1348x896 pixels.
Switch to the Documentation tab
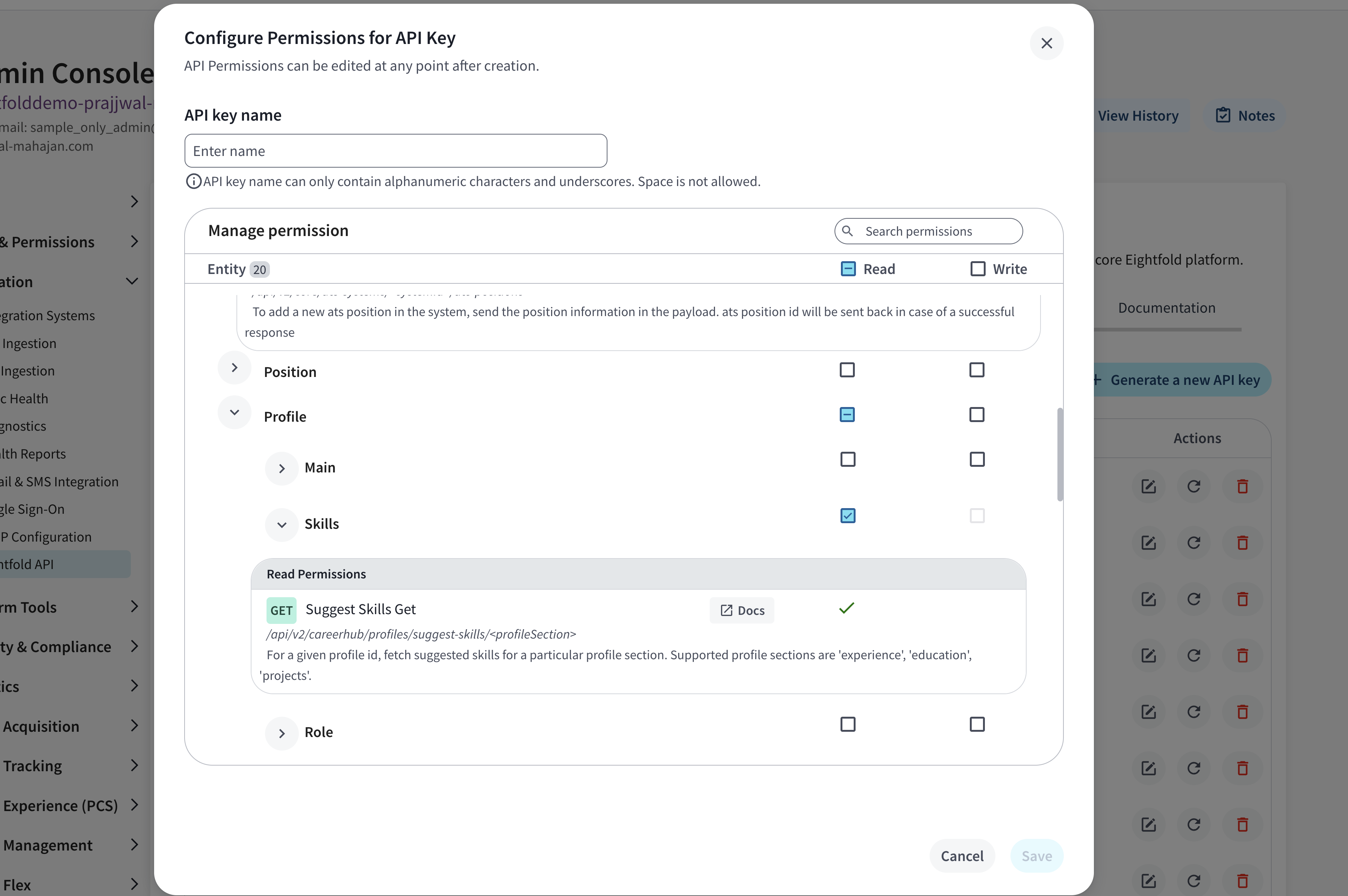click(1166, 308)
